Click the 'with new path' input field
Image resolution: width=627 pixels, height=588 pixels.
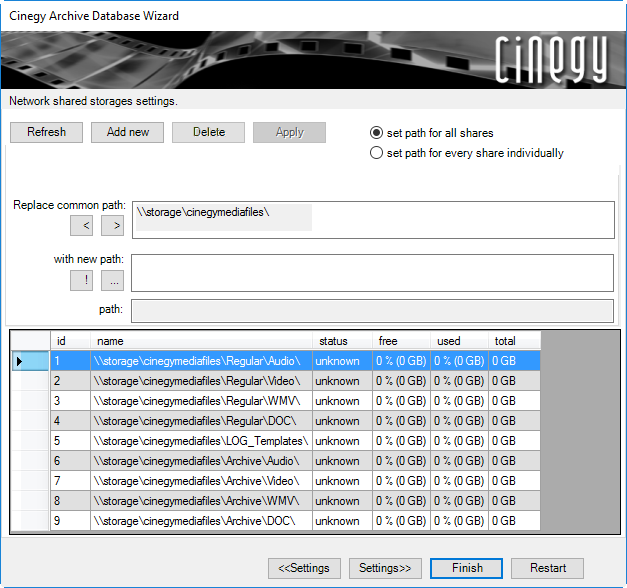click(x=372, y=273)
